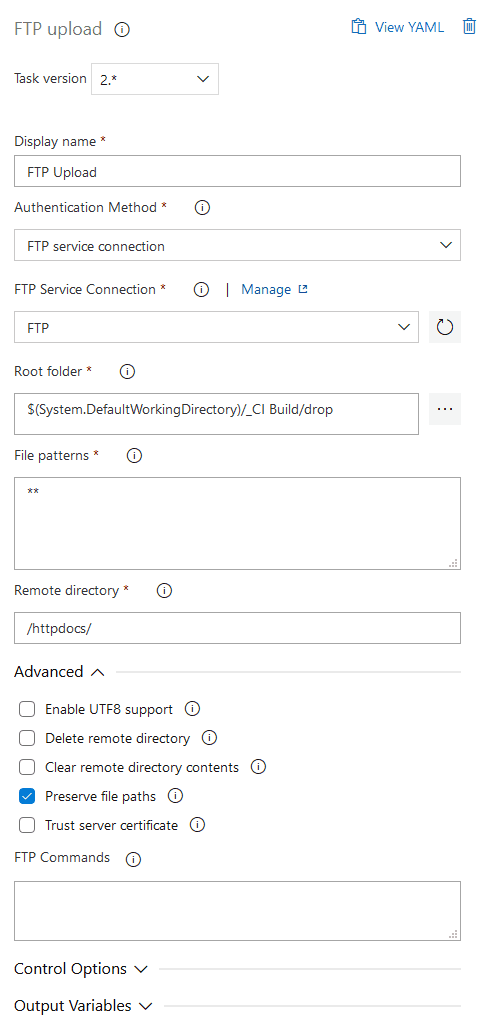Click the trash icon to remove task
This screenshot has height=1033, width=486.
tap(469, 27)
